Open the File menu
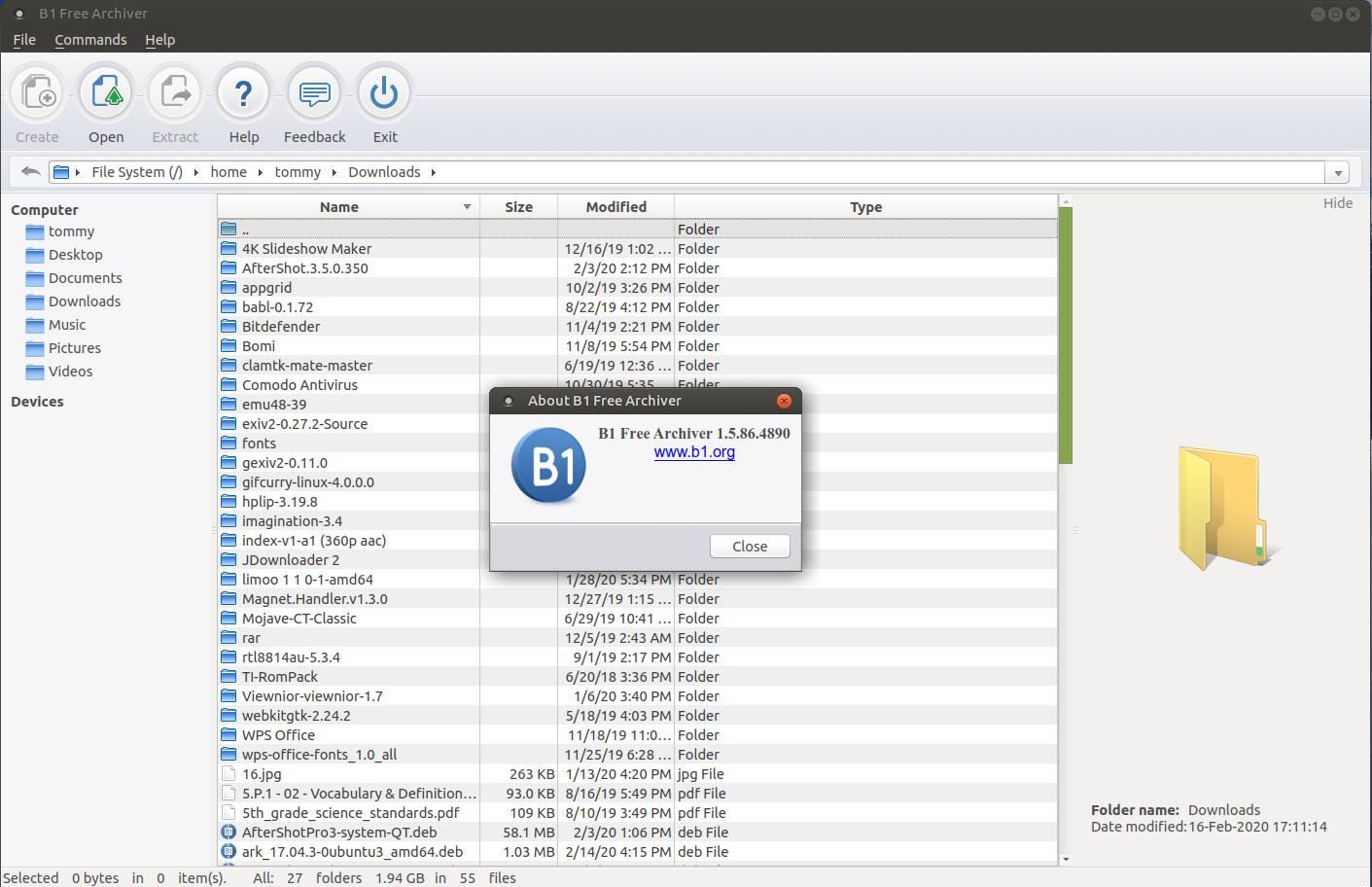 (24, 40)
